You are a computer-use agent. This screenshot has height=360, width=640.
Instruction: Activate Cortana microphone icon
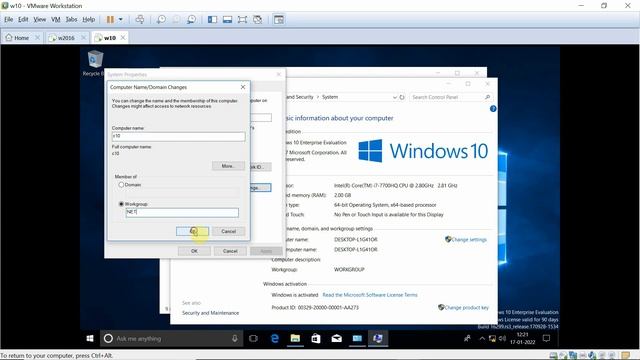pyautogui.click(x=235, y=338)
